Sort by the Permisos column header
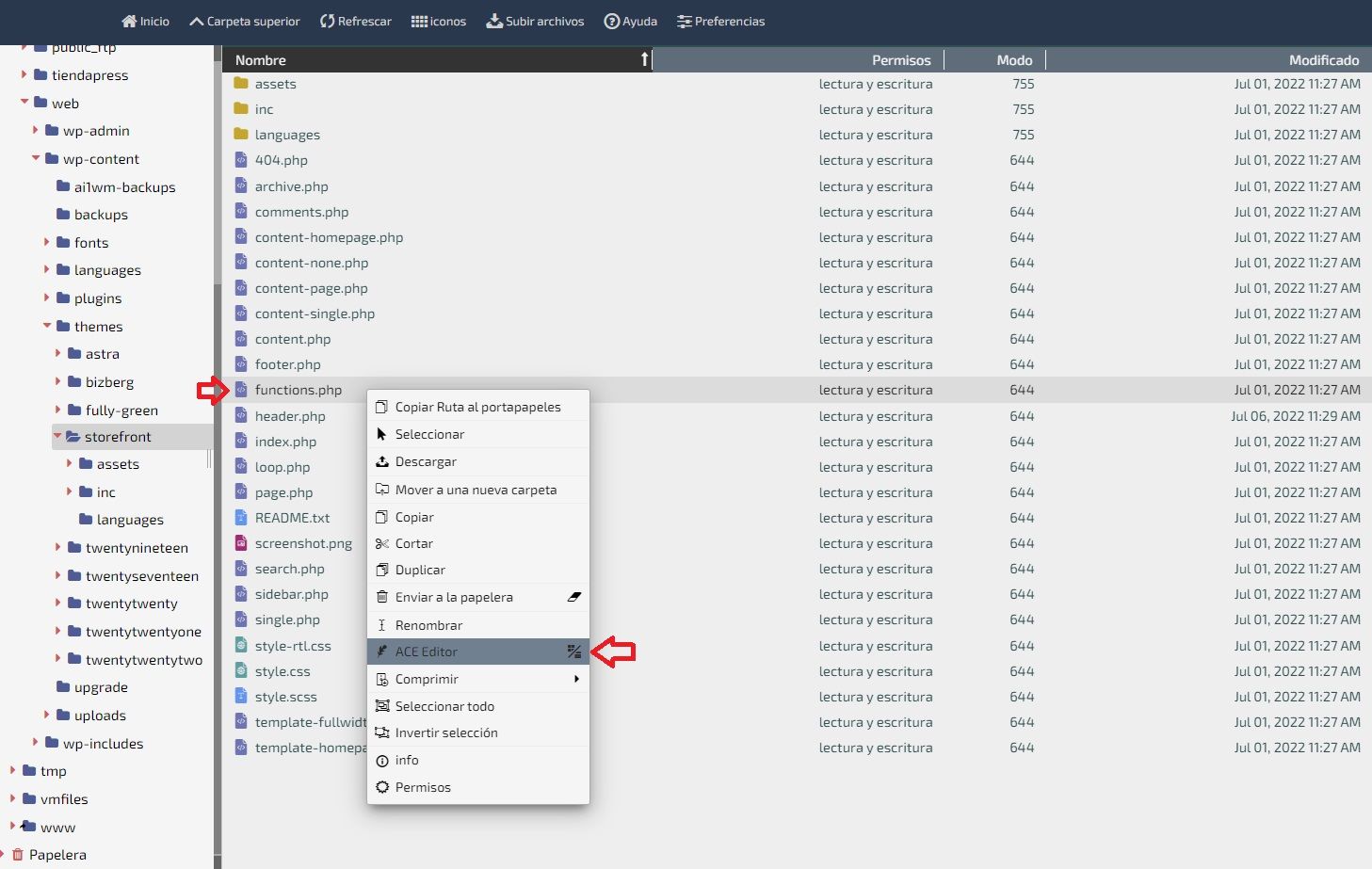 (799, 59)
